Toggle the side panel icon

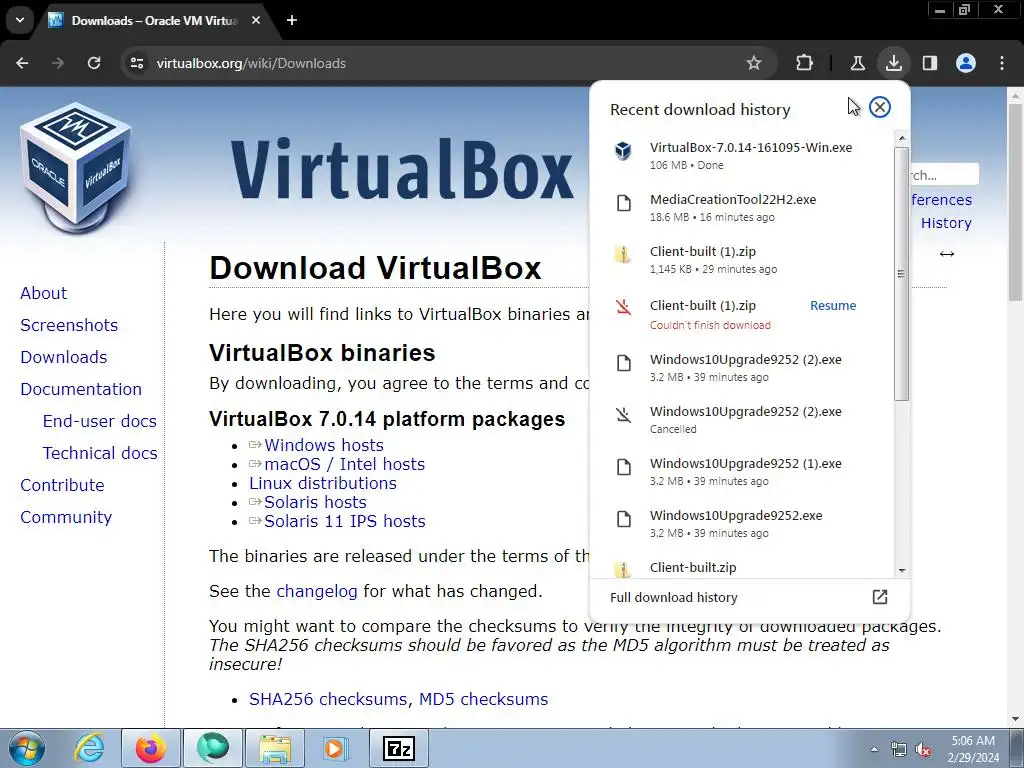(x=929, y=63)
